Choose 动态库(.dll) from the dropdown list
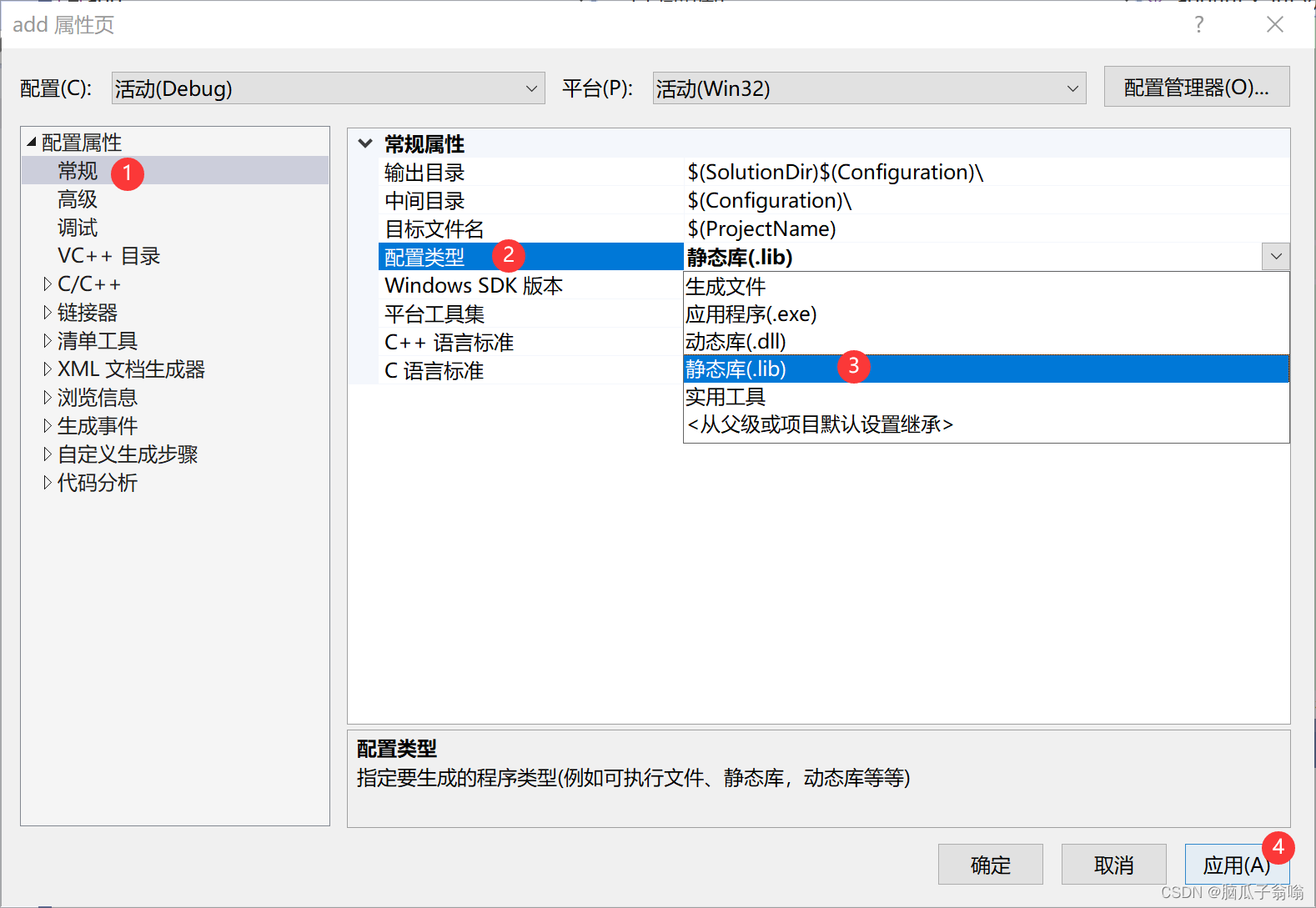The width and height of the screenshot is (1316, 908). [987, 341]
